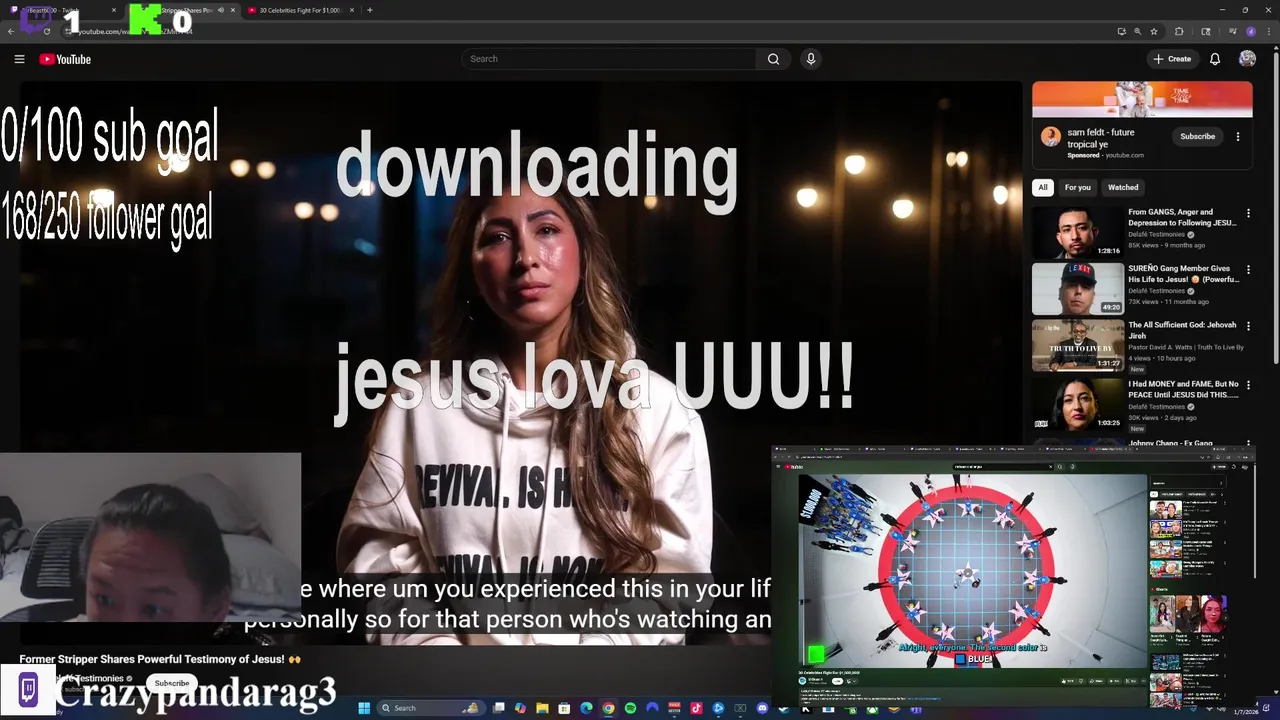Open the 1:28:16 From GANGS thumbnail

tap(1078, 232)
